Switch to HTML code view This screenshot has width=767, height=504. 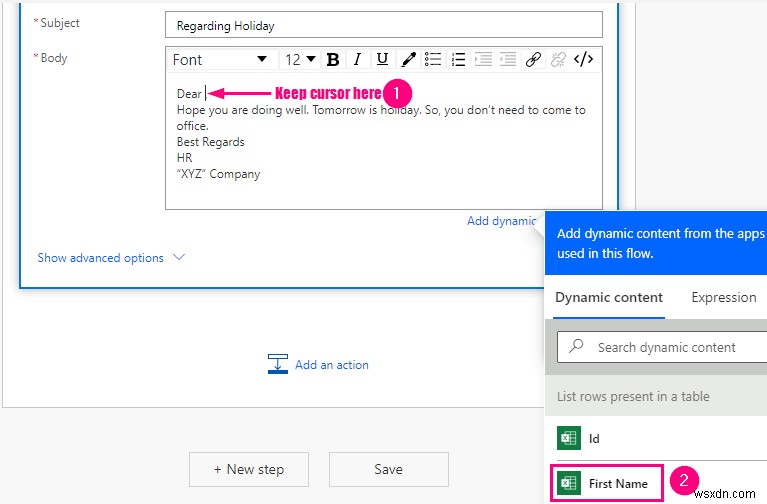coord(584,60)
